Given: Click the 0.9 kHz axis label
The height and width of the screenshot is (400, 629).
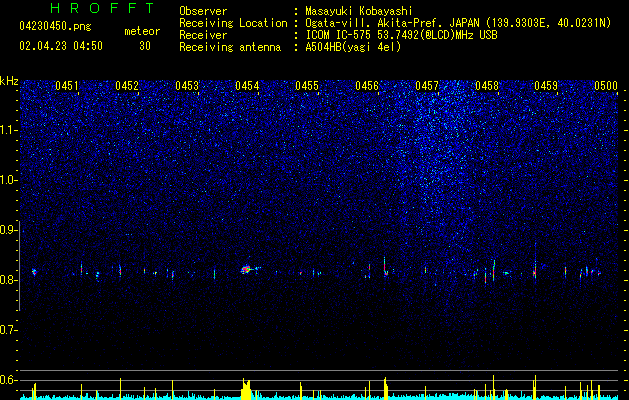Looking at the screenshot, I should click(8, 230).
